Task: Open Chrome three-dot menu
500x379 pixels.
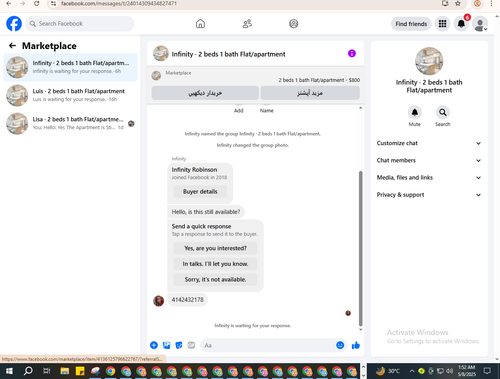Action: tap(491, 4)
